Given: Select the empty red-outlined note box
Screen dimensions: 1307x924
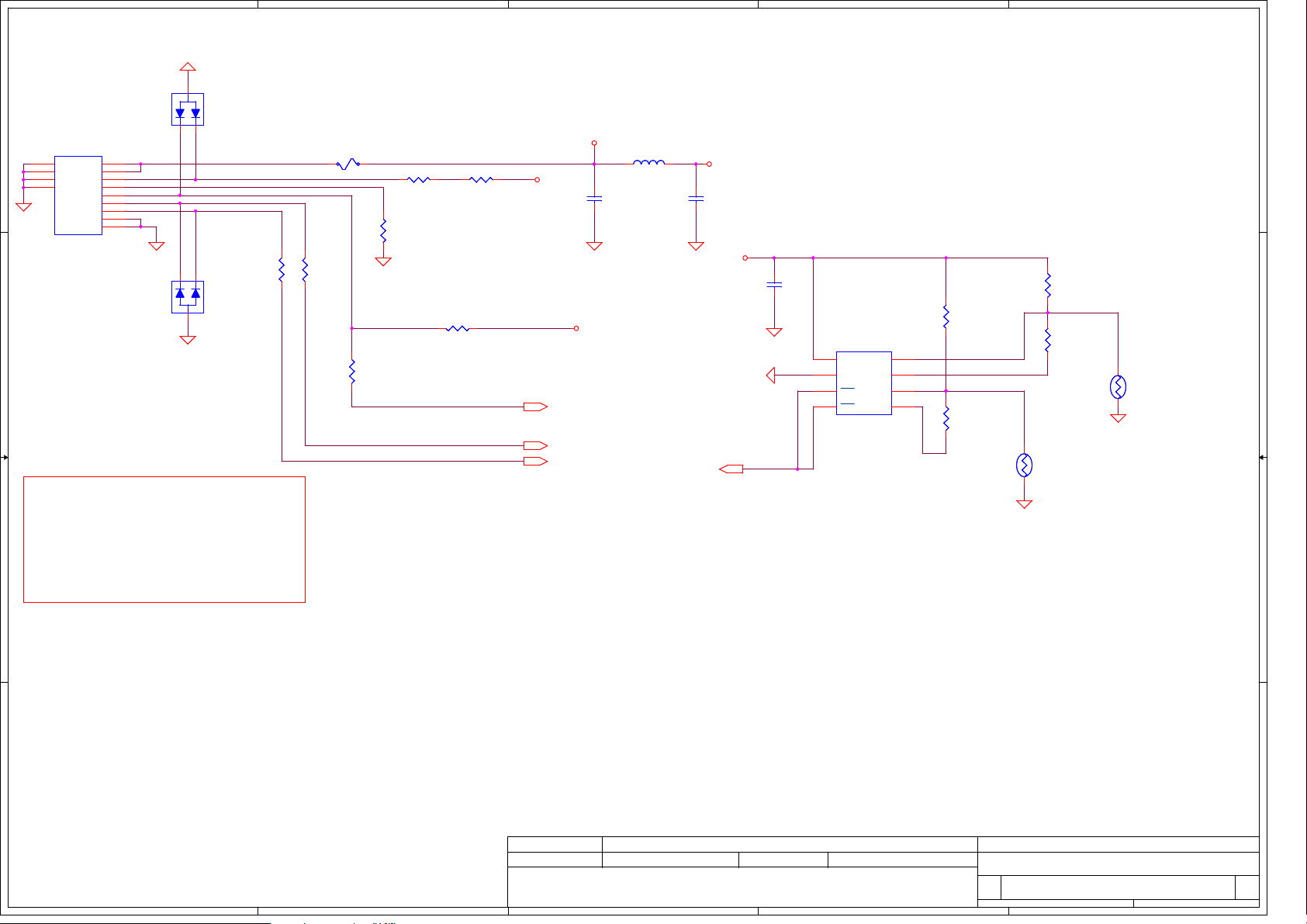Looking at the screenshot, I should click(x=164, y=540).
